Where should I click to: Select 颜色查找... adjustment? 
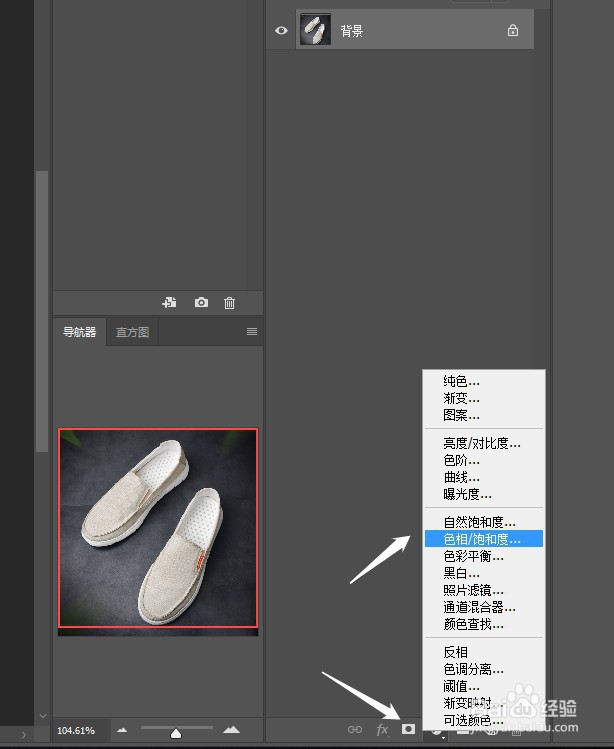(484, 624)
